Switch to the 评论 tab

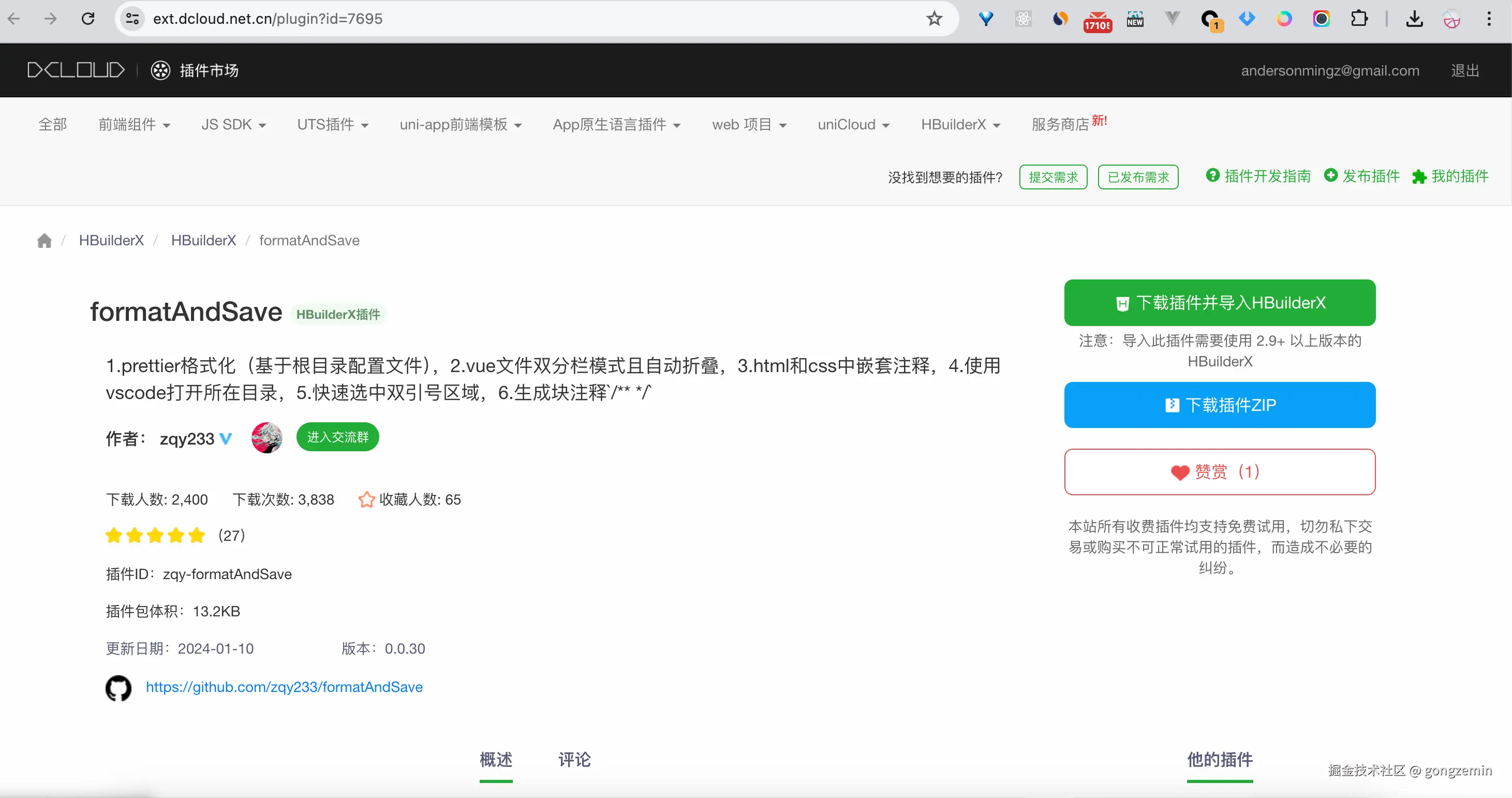(574, 760)
